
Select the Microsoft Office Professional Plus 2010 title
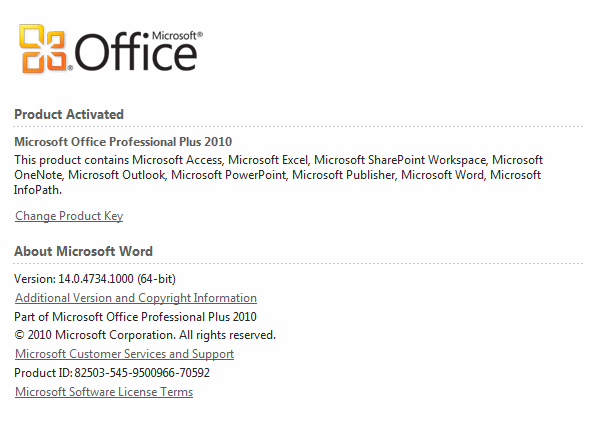(123, 142)
